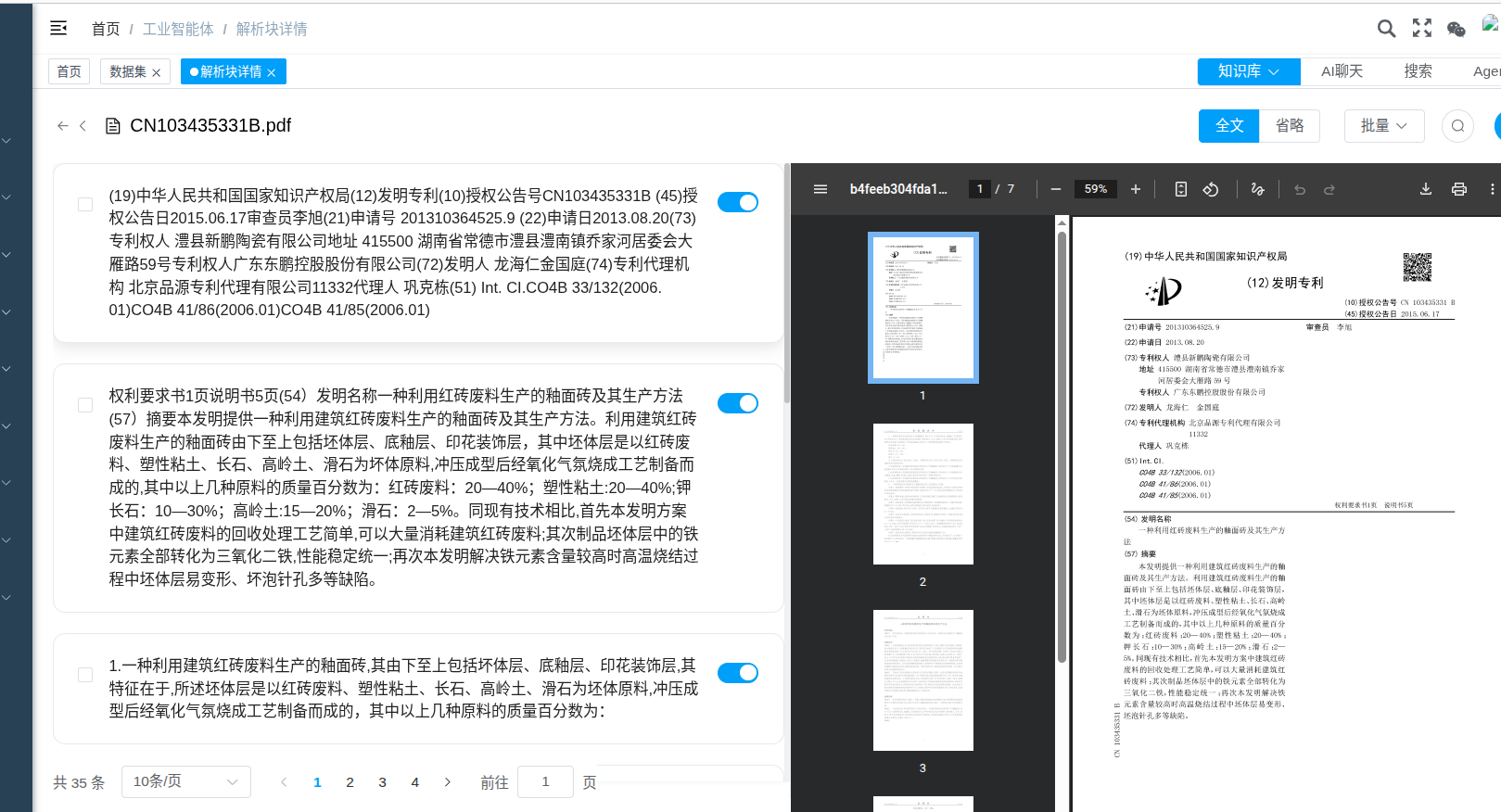Check the box for the abstract block
The height and width of the screenshot is (812, 1501).
[85, 405]
